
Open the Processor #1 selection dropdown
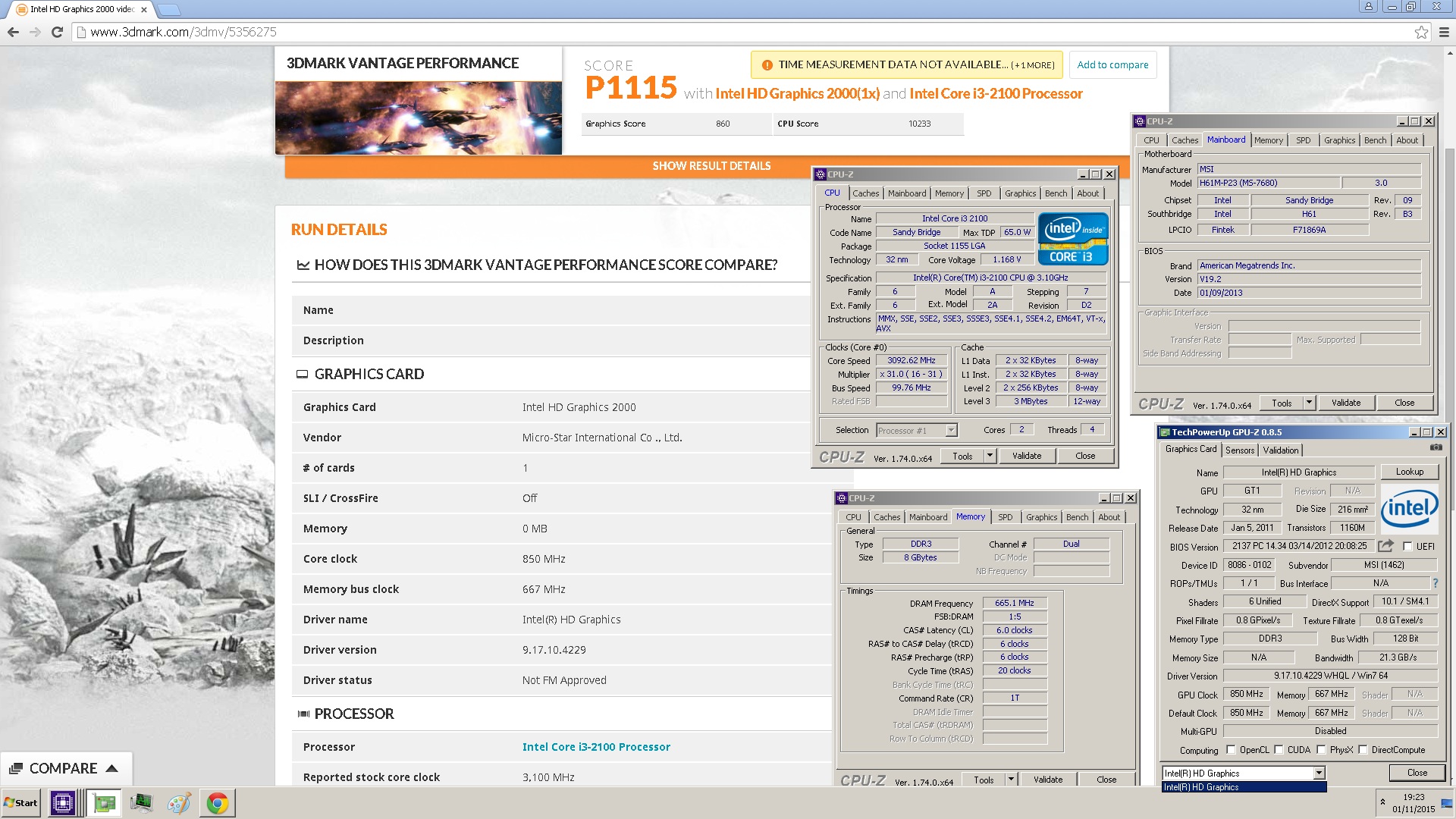click(917, 431)
